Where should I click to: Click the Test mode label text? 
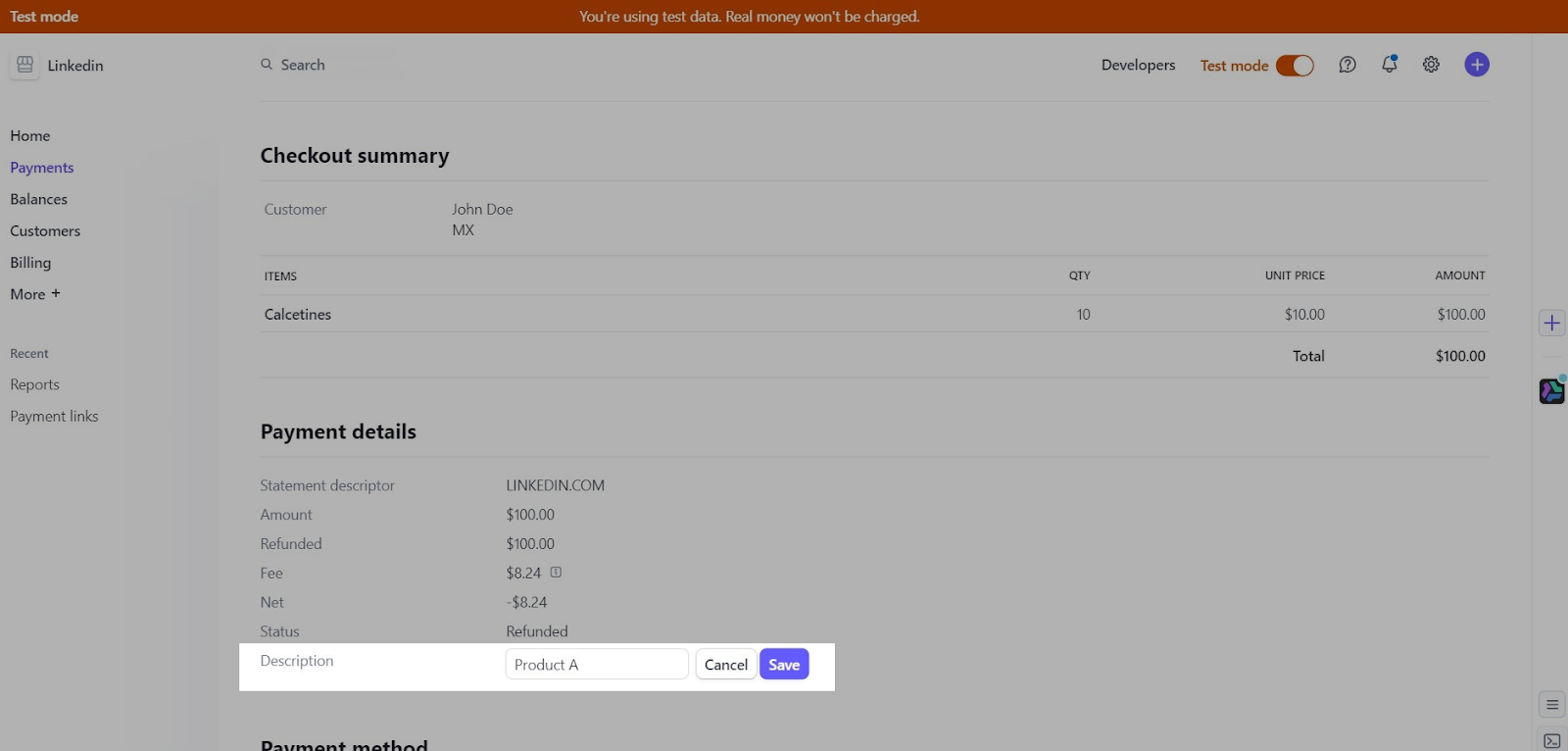pyautogui.click(x=1234, y=66)
